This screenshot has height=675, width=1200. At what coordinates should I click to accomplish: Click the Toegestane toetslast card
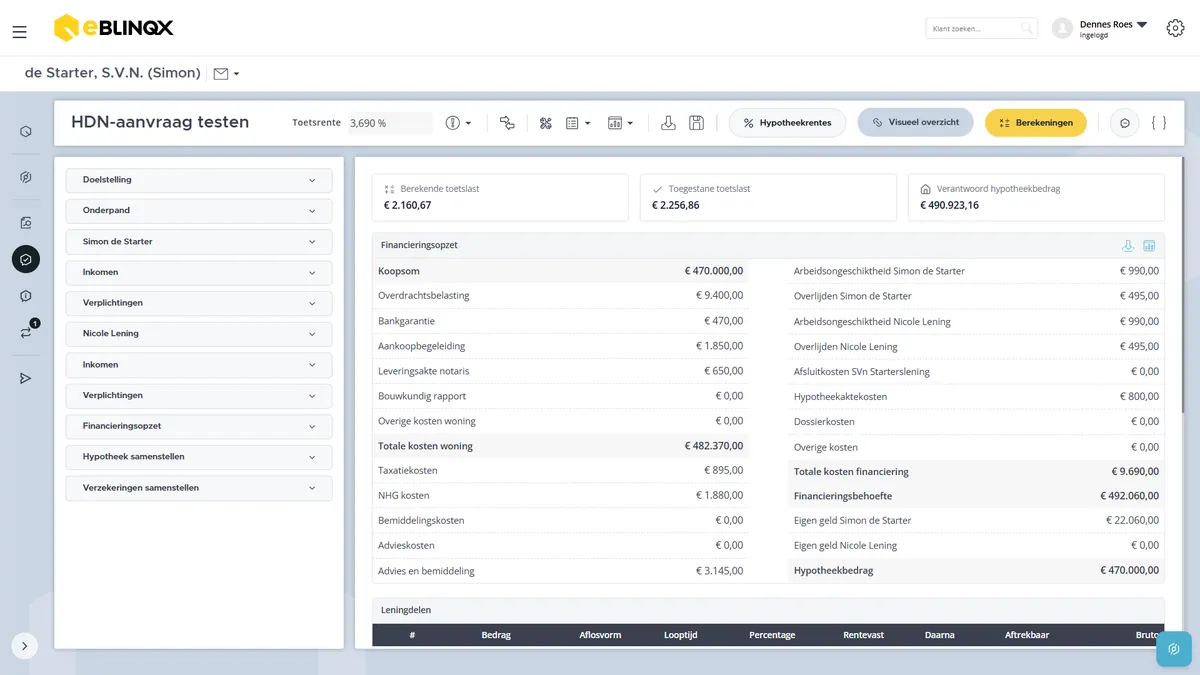pos(768,197)
